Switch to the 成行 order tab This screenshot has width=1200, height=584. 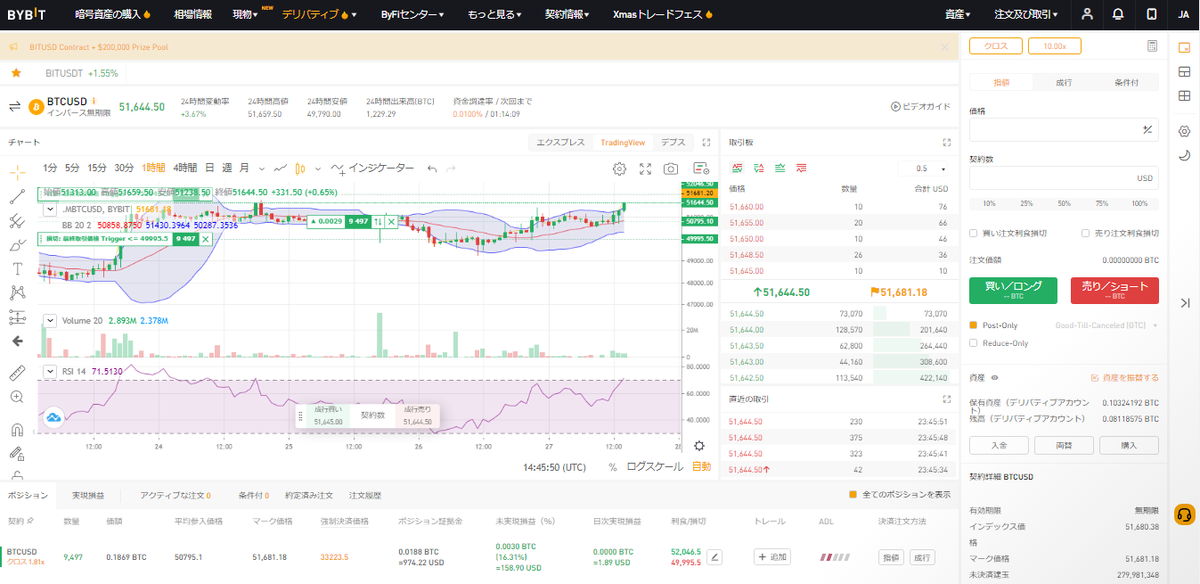point(1063,82)
